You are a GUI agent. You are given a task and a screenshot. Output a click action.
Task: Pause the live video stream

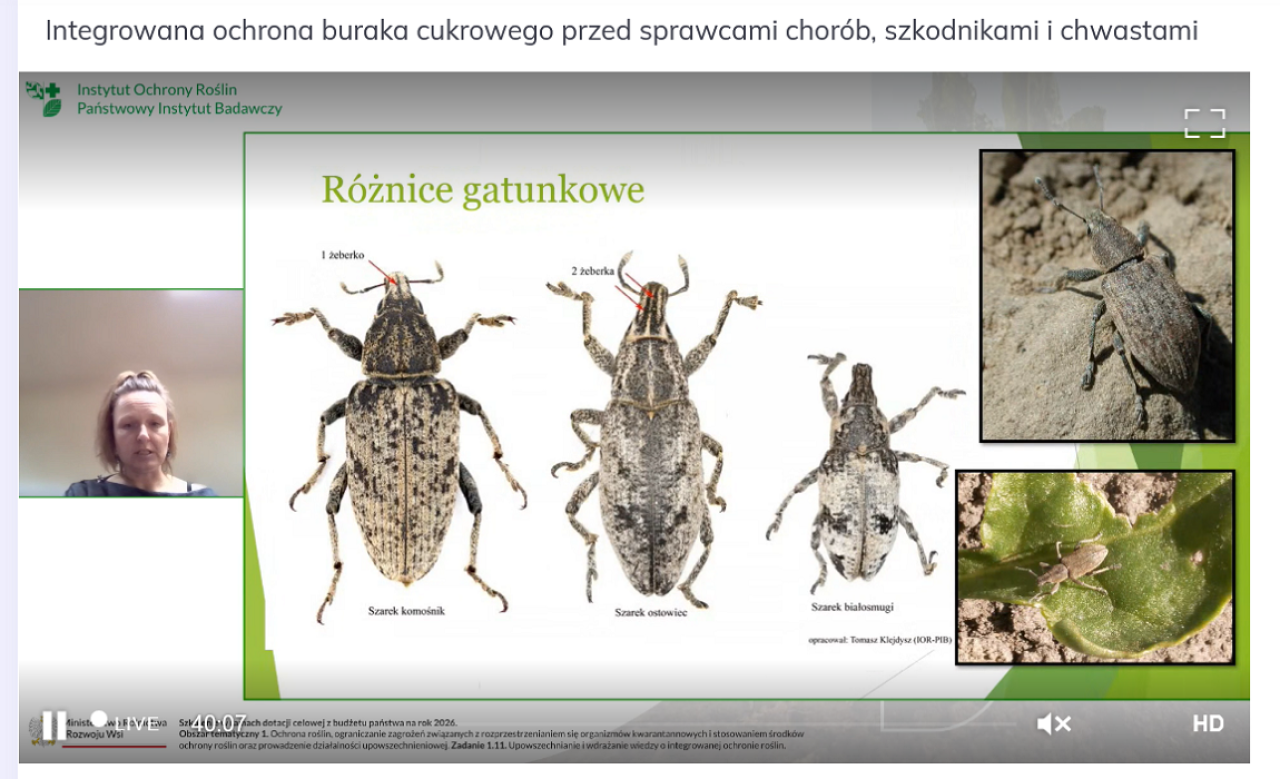click(53, 724)
